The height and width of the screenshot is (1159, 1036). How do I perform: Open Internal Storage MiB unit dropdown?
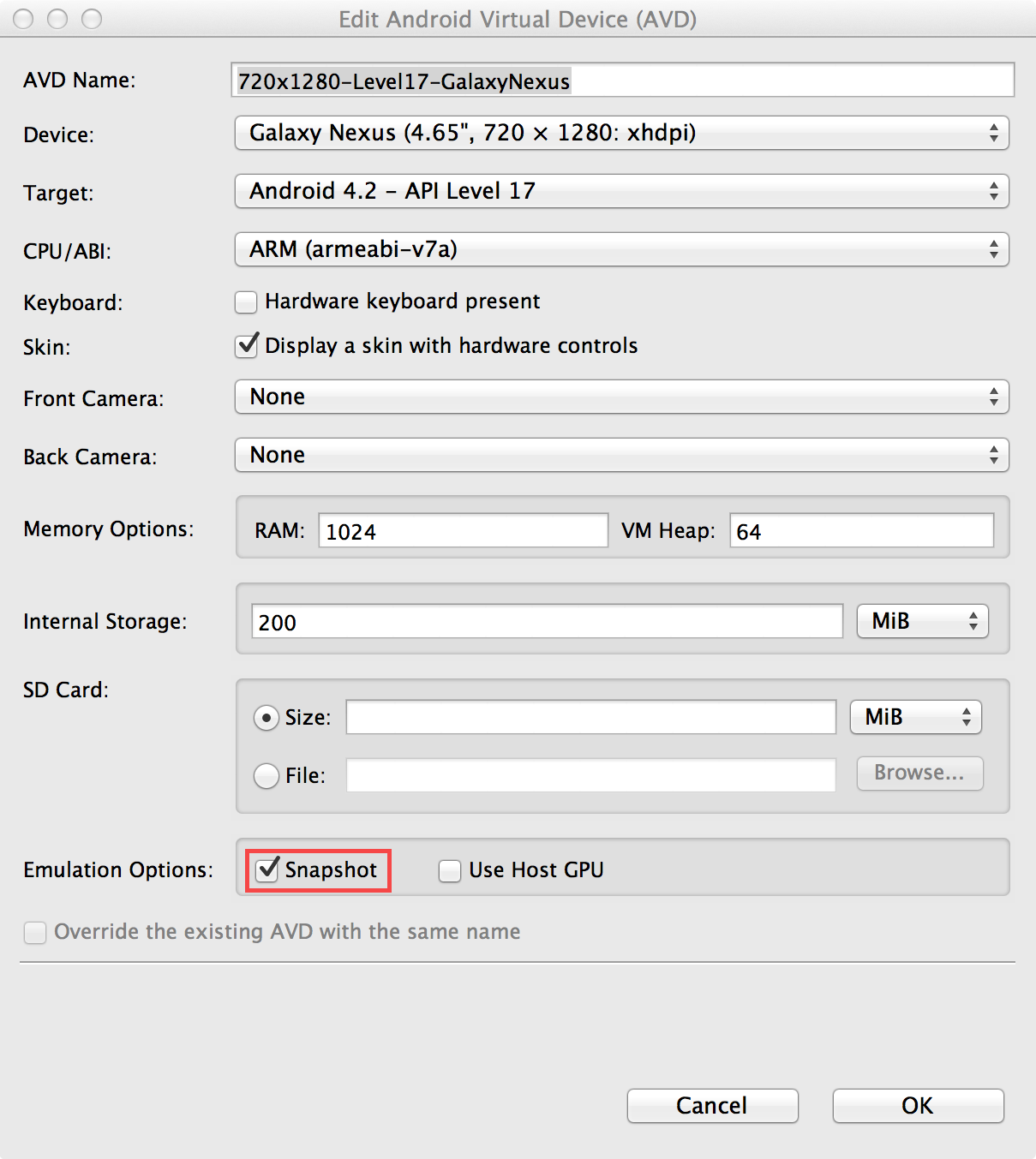point(923,621)
